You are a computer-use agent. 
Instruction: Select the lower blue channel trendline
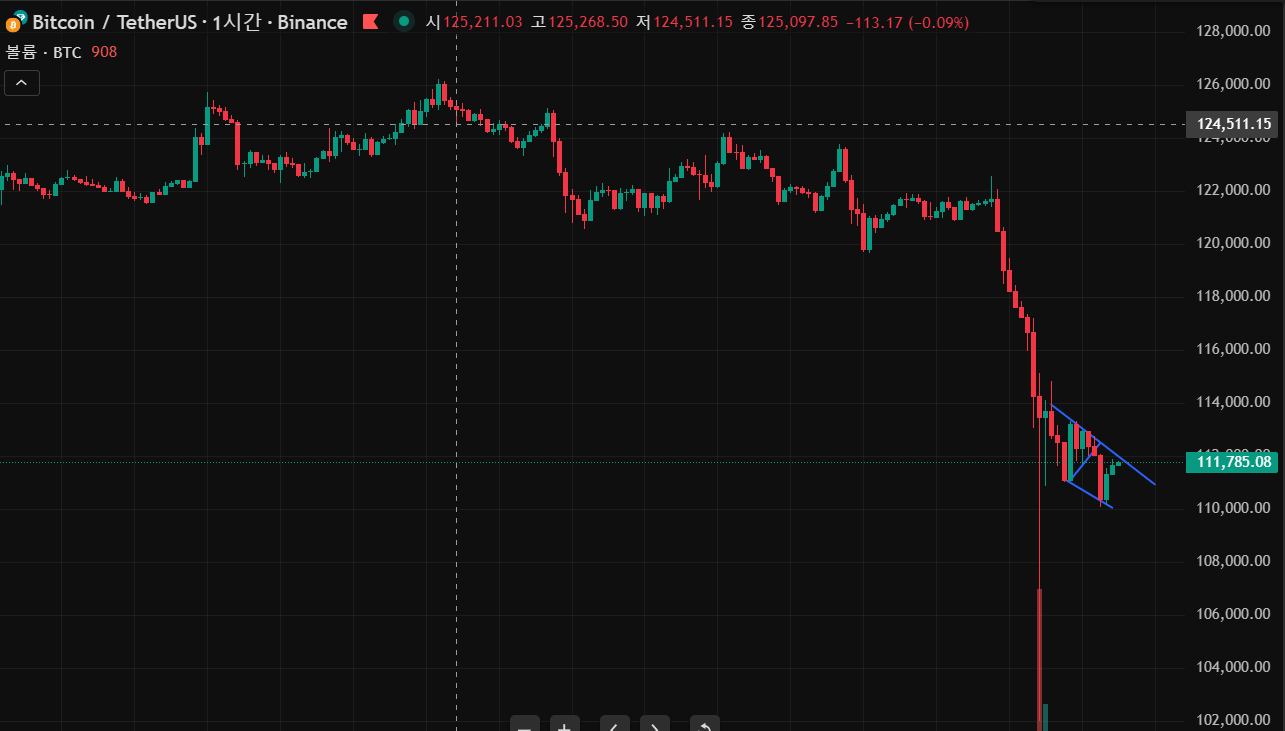pos(1088,495)
